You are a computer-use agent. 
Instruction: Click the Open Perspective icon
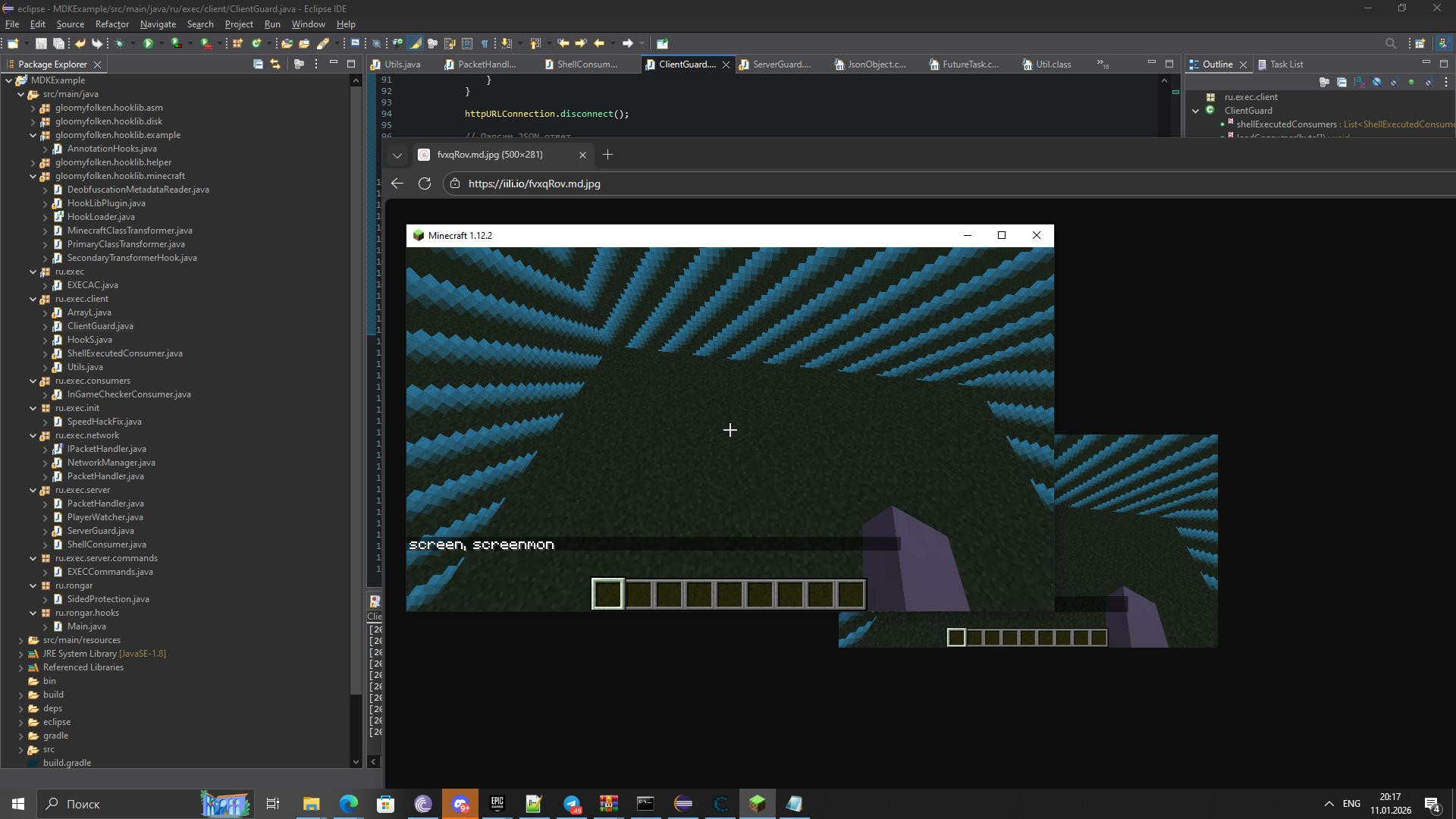tap(1420, 44)
